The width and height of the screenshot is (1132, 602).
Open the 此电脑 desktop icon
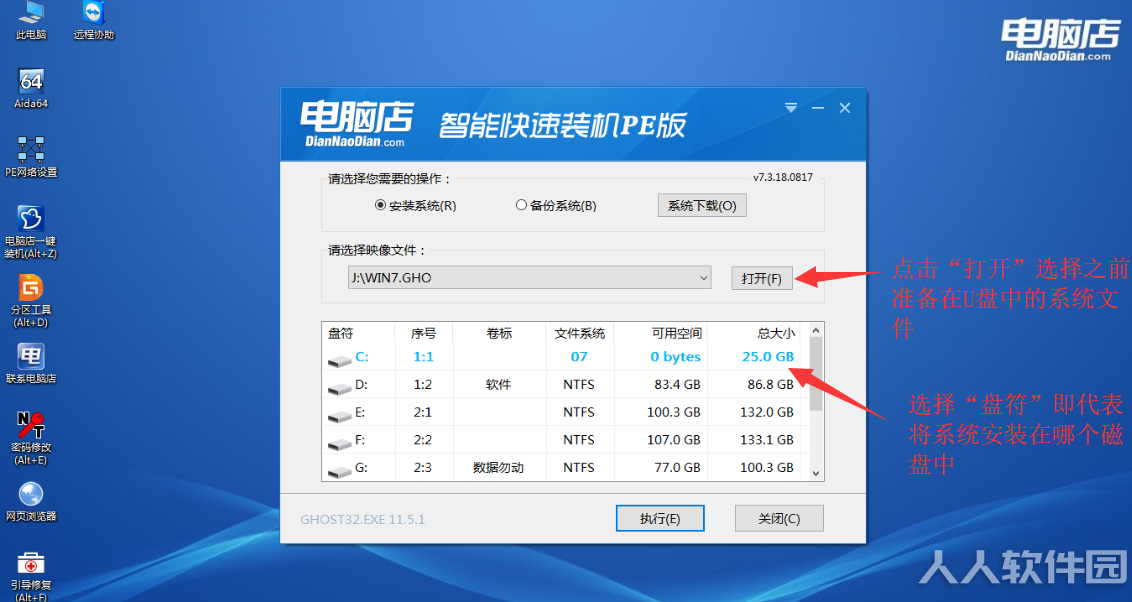pyautogui.click(x=31, y=20)
